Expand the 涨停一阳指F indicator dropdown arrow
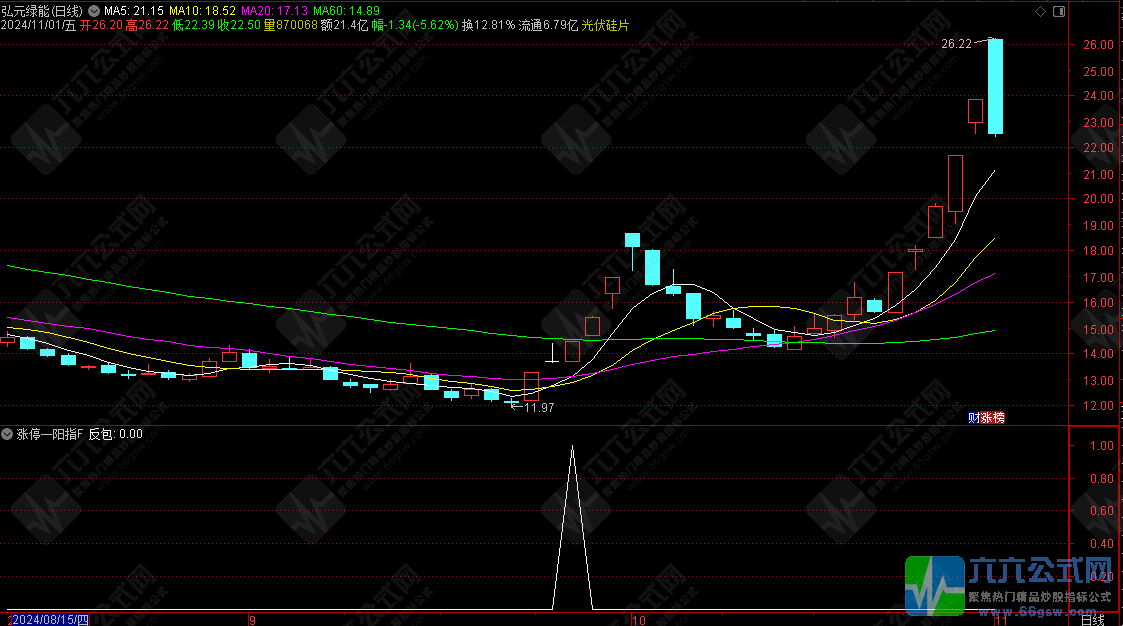Screen dimensions: 1123x626 8,434
